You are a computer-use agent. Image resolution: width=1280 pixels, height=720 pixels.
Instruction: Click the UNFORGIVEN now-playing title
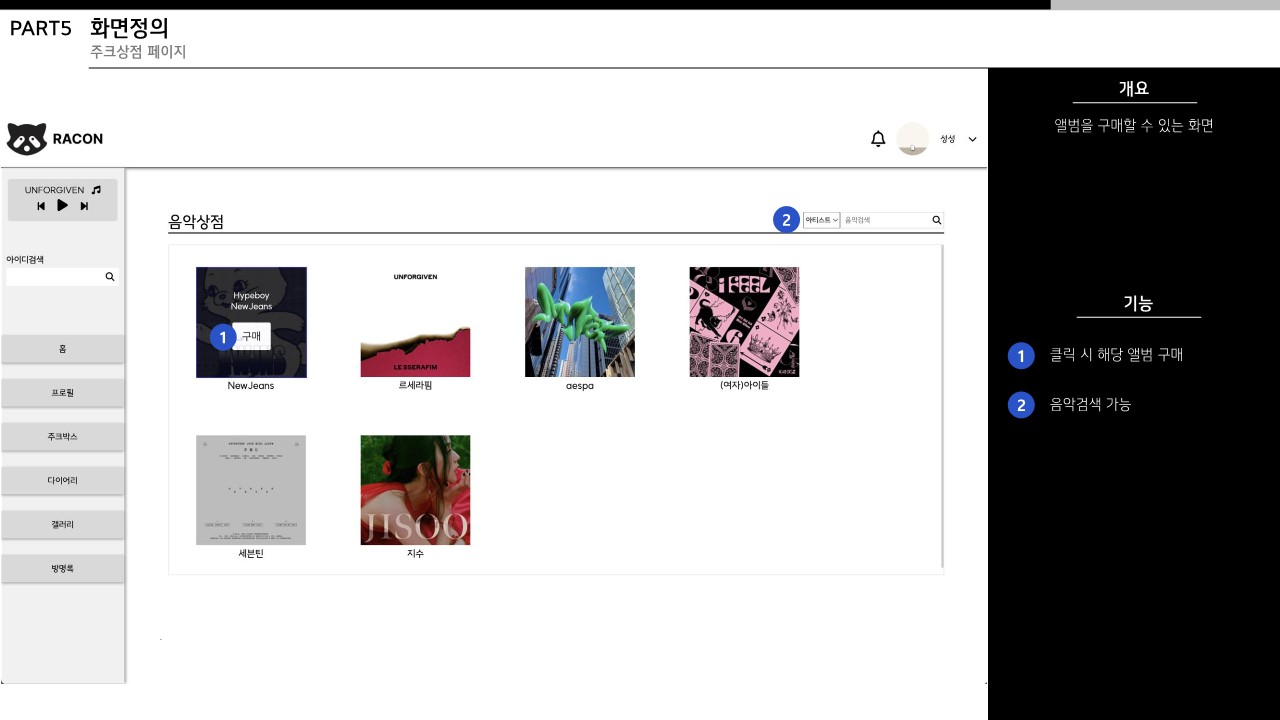[54, 190]
